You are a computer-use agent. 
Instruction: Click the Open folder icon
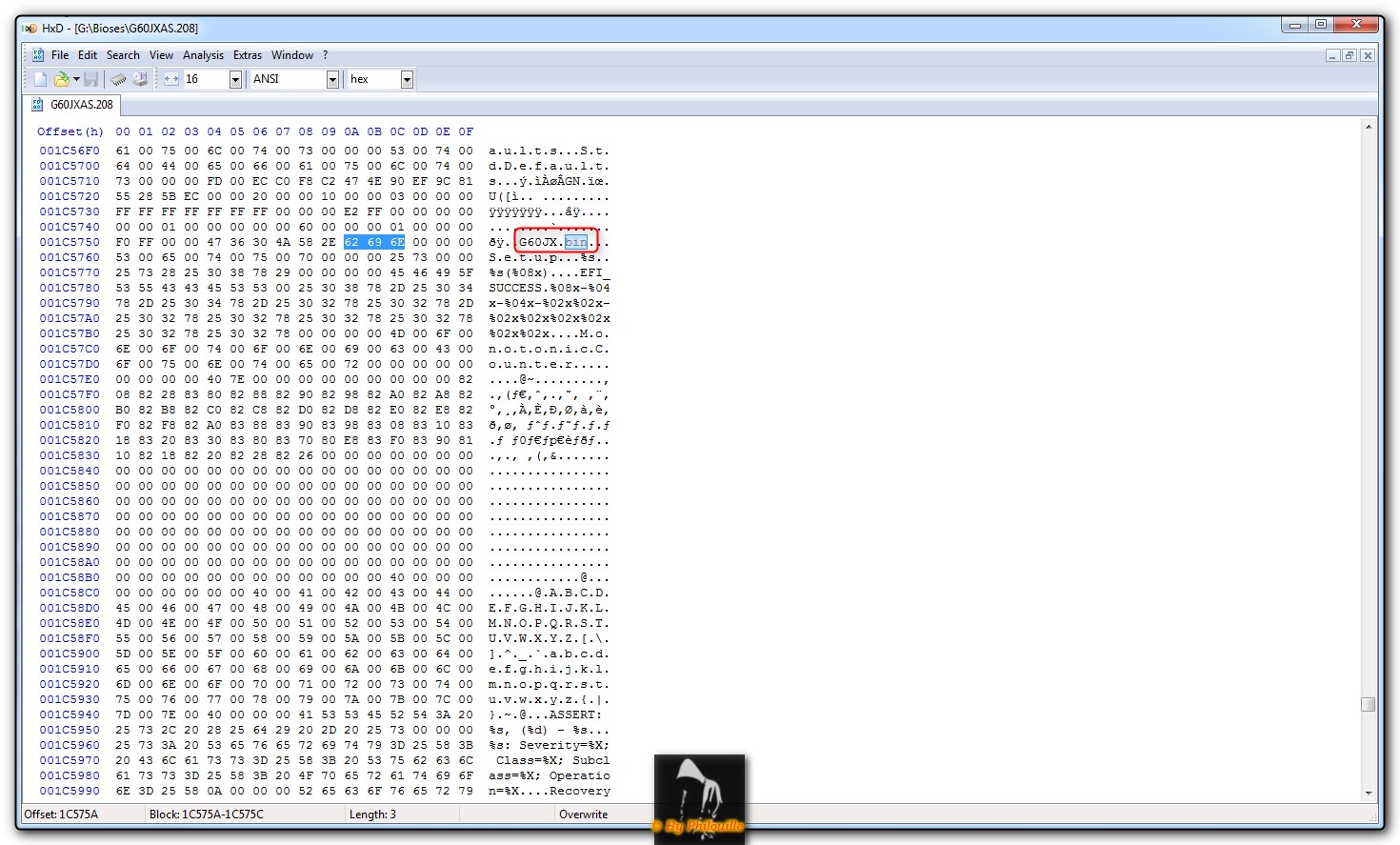61,79
